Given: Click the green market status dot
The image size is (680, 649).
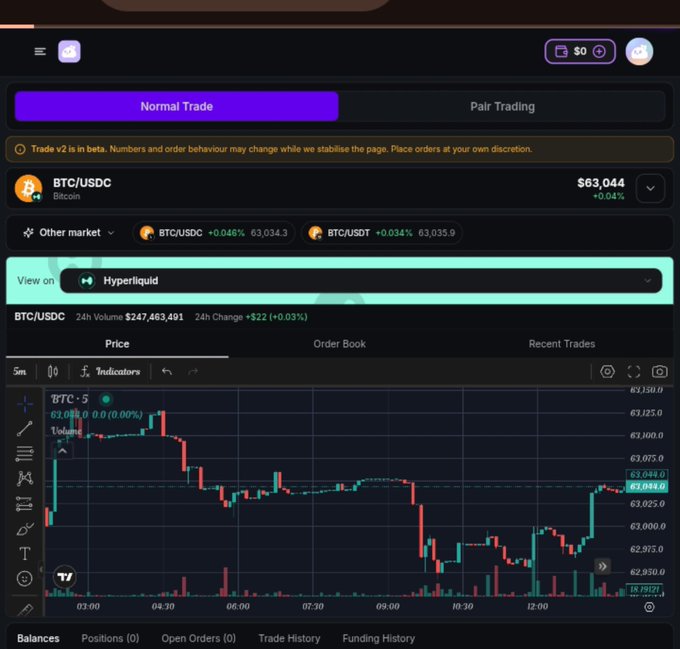Looking at the screenshot, I should tap(106, 399).
